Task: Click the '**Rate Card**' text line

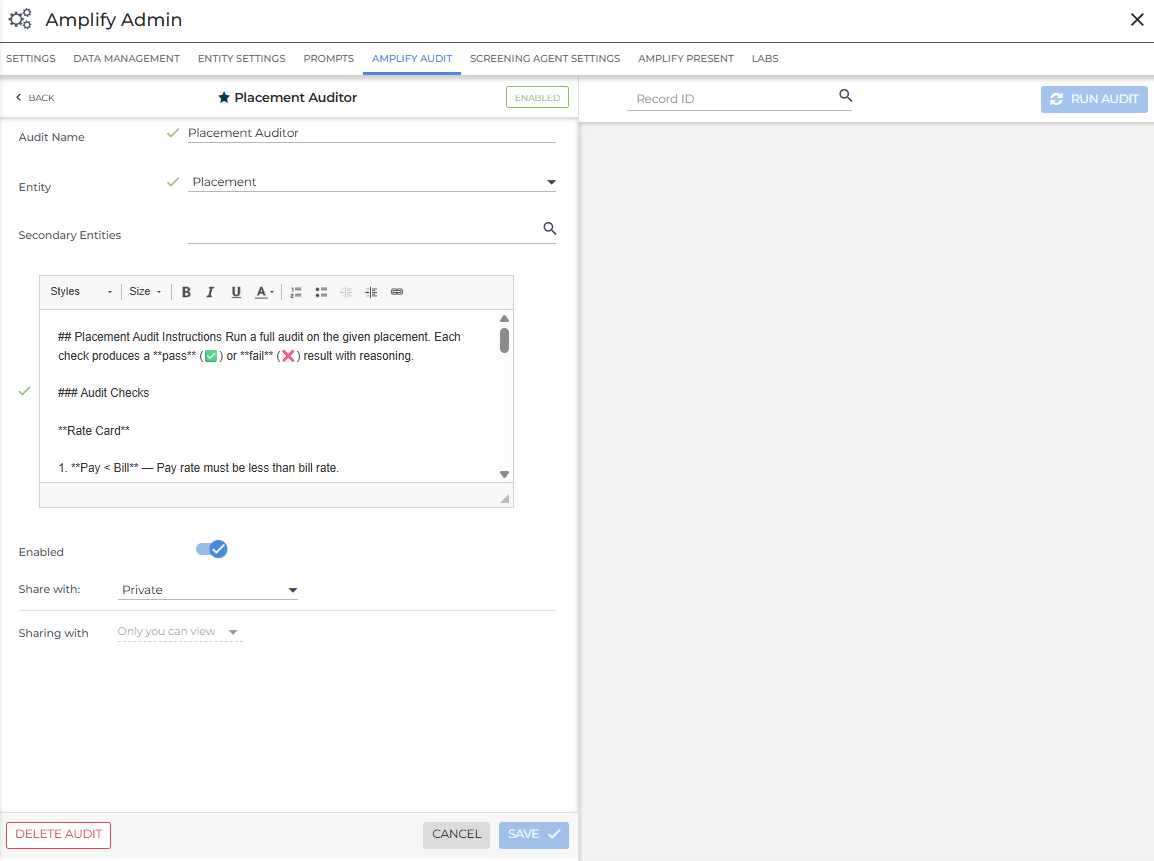Action: (x=93, y=430)
